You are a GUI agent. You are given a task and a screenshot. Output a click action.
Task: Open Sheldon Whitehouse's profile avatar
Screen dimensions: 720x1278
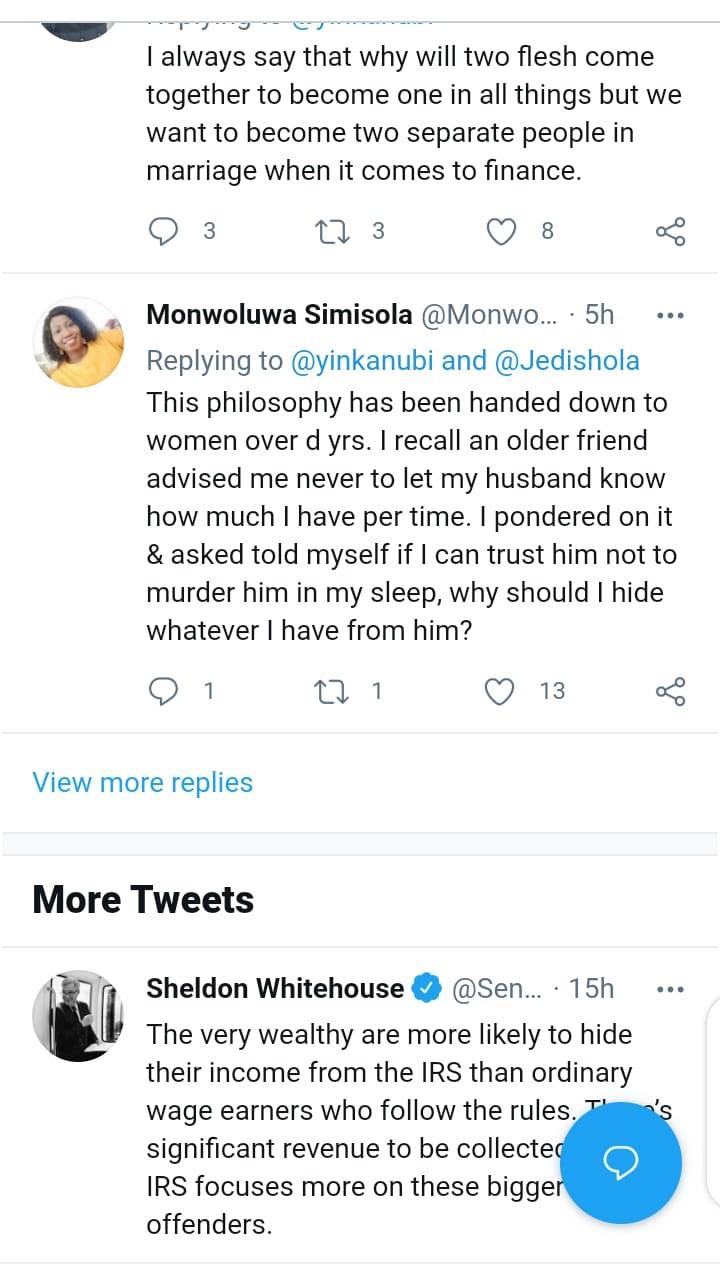click(x=78, y=1015)
